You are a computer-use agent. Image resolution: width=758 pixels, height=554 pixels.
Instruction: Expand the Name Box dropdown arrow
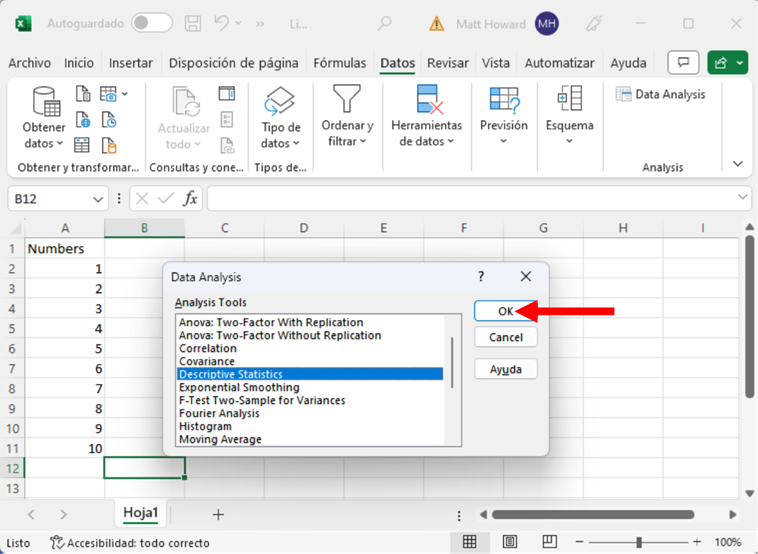97,199
